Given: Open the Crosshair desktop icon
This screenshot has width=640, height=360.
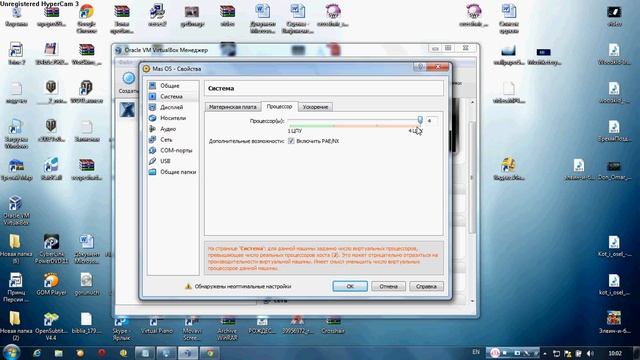Looking at the screenshot, I should 333,325.
